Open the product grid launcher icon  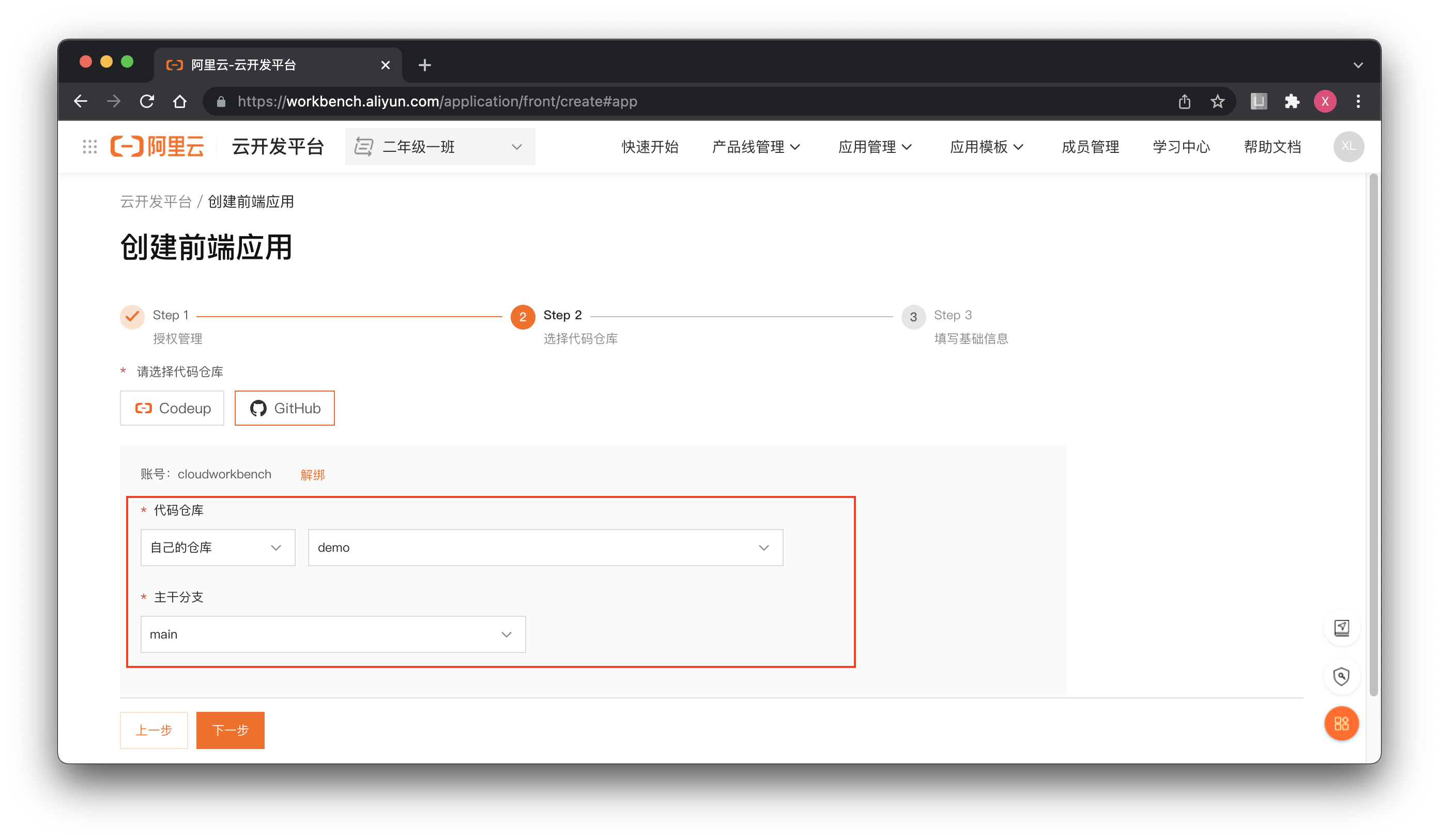89,147
